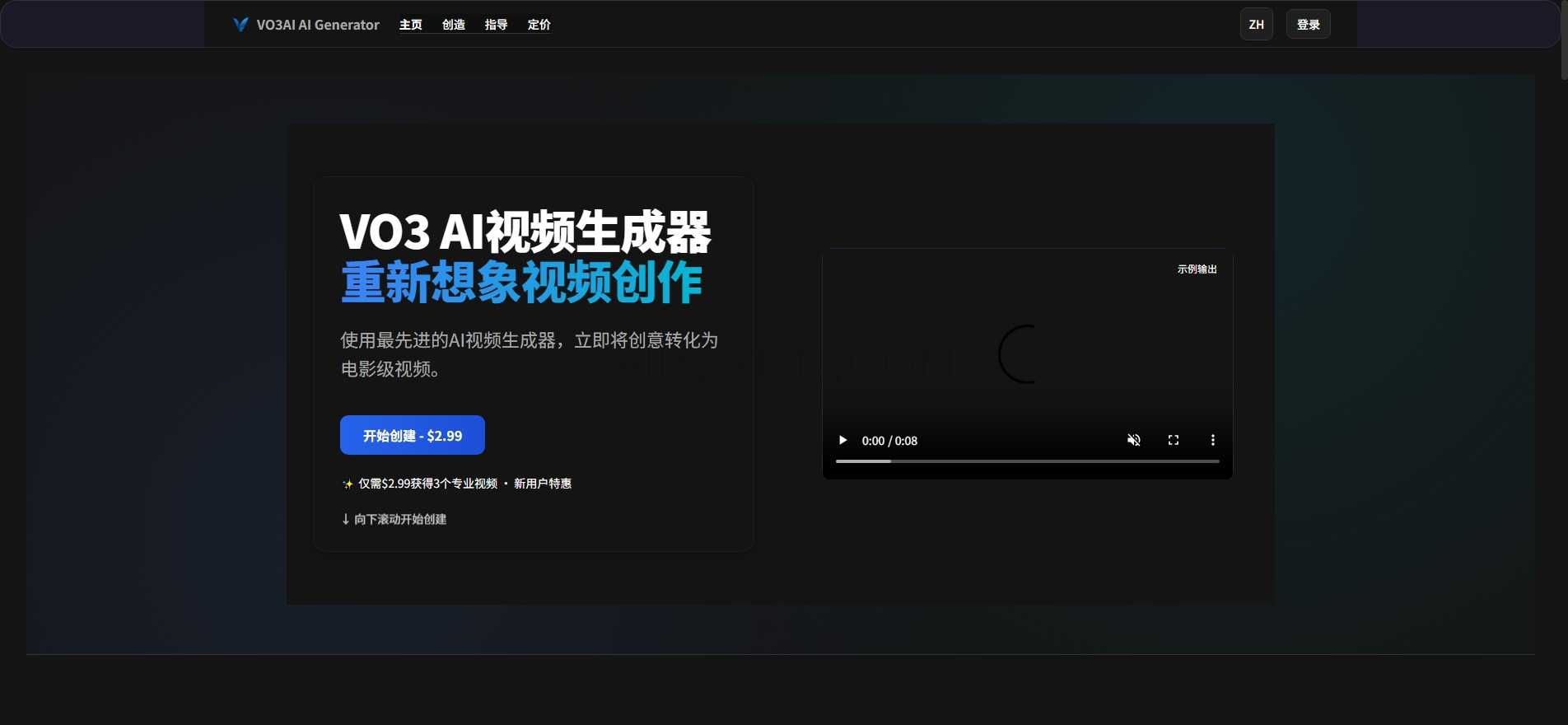Open the video's three-dot options menu
Image resolution: width=1568 pixels, height=725 pixels.
[1212, 440]
